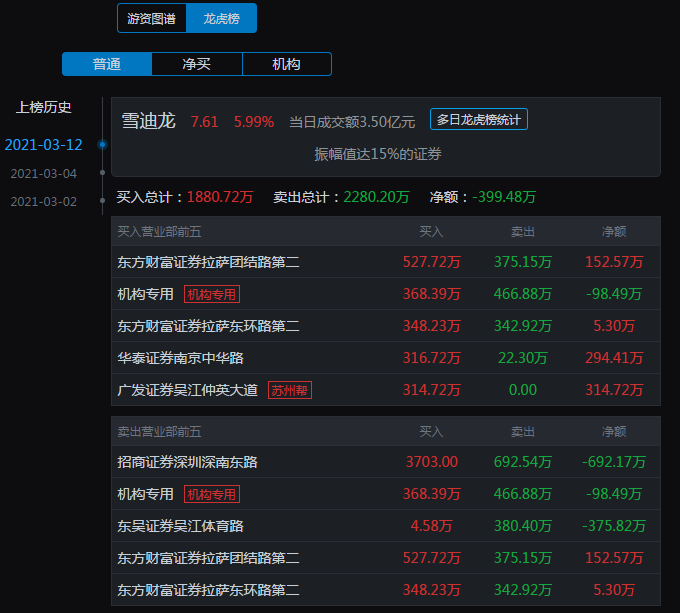Switch to the 游资图谱 tab
Image resolution: width=680 pixels, height=613 pixels.
pyautogui.click(x=152, y=18)
